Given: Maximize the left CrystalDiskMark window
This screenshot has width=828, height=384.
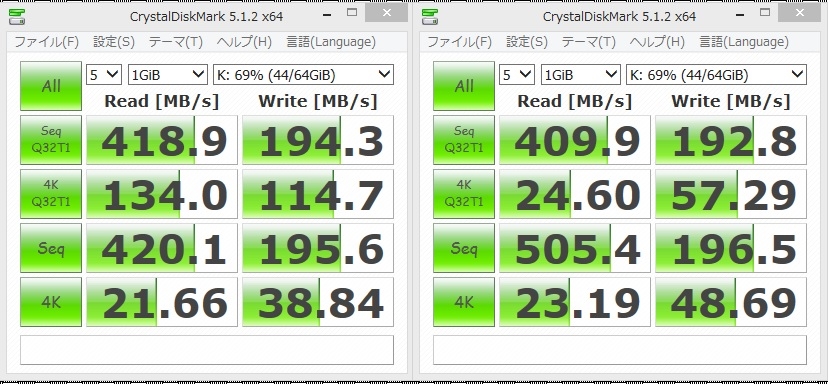Looking at the screenshot, I should pyautogui.click(x=352, y=12).
